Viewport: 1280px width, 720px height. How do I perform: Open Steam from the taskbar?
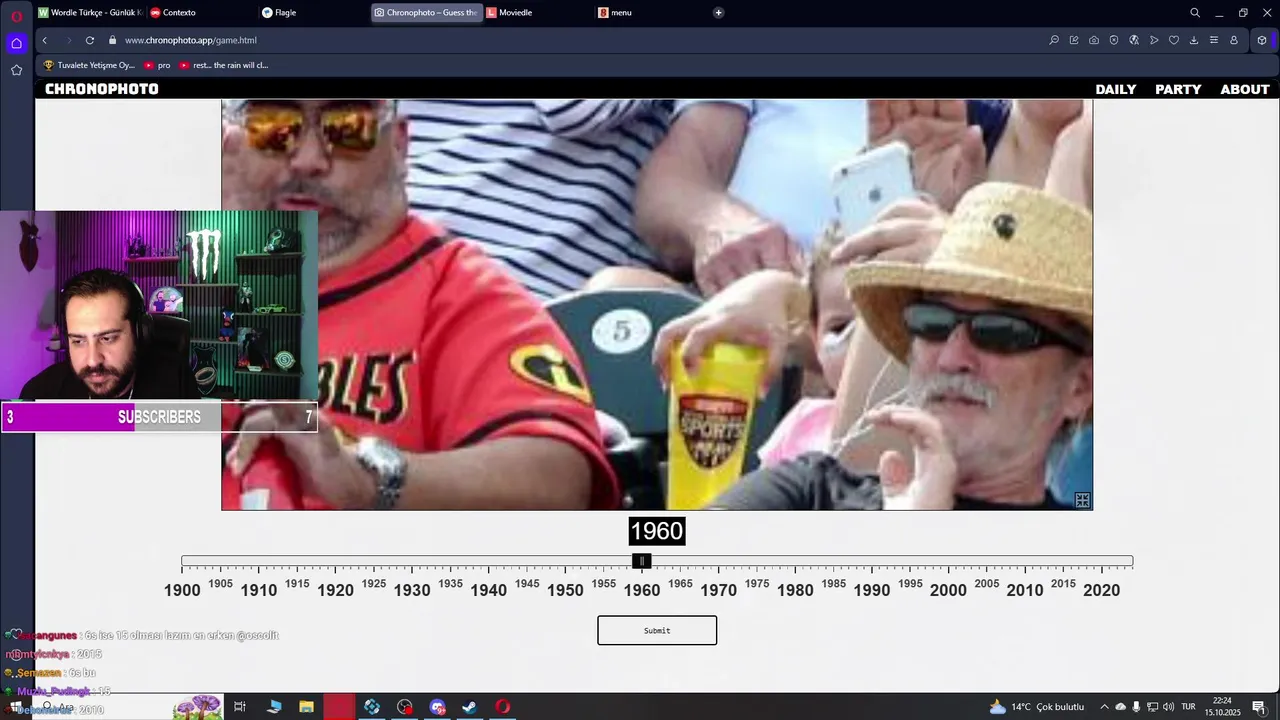click(x=469, y=707)
